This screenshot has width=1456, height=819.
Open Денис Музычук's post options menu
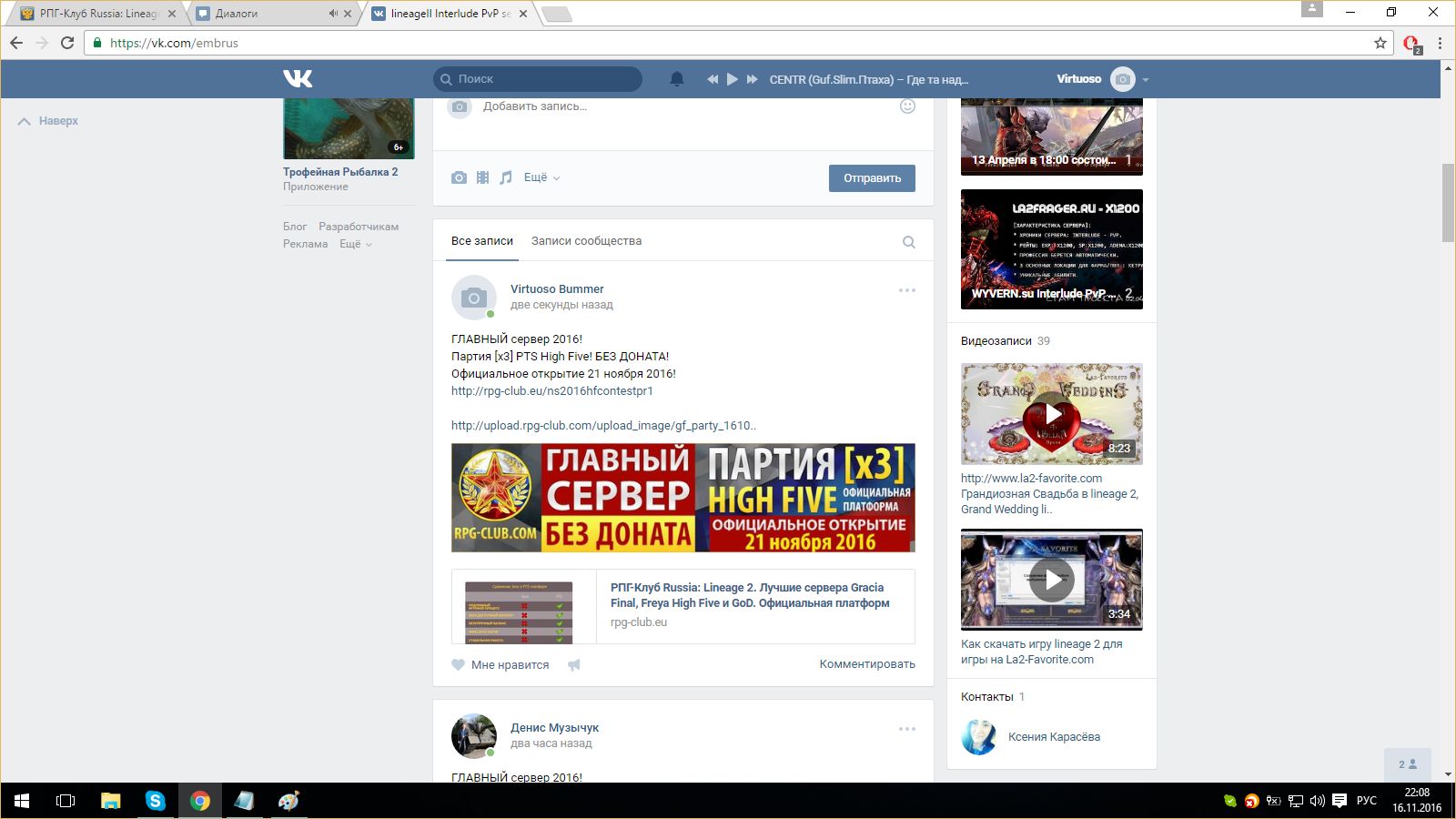(907, 729)
